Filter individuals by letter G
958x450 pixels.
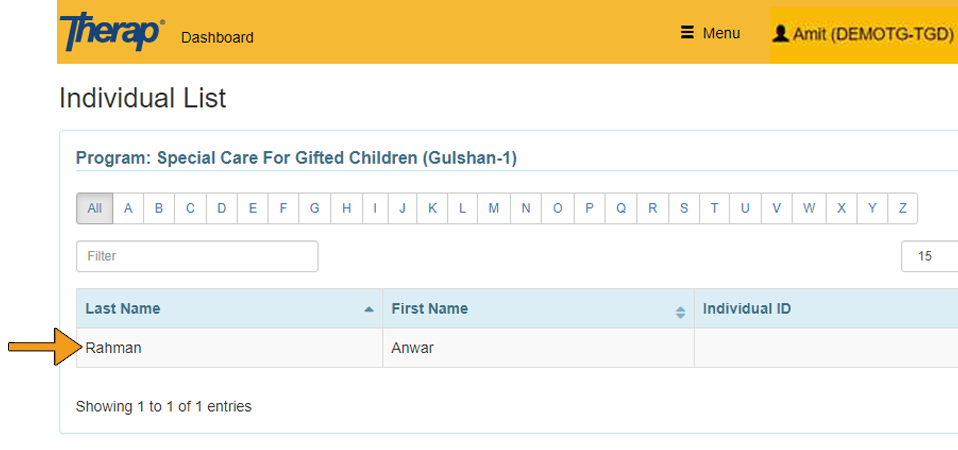coord(314,208)
